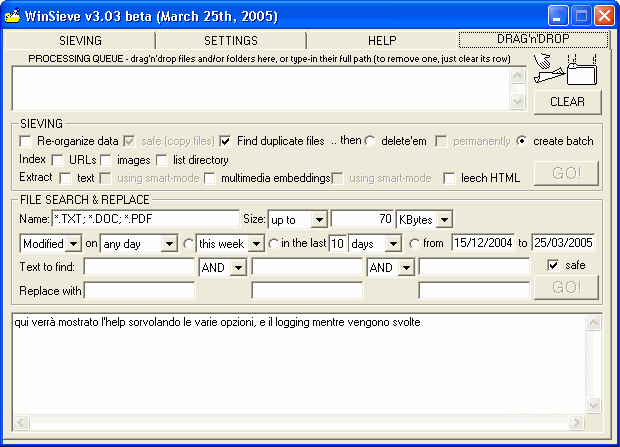Switch to the SIEVING tab
Screen dimensions: 620x447
coord(80,41)
